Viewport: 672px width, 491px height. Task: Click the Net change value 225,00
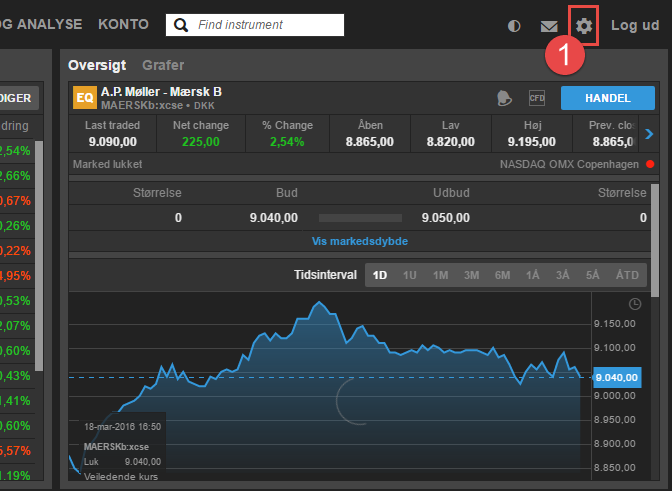coord(201,142)
